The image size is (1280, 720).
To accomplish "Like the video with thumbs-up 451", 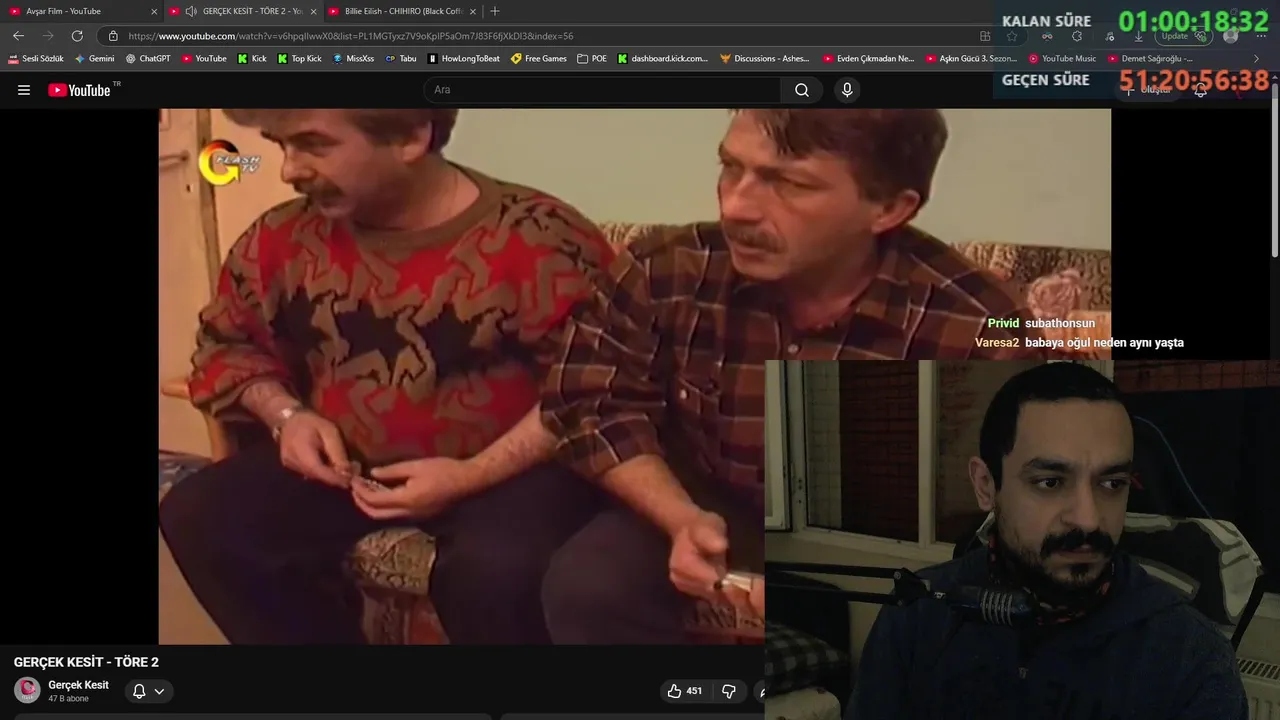I will coord(685,691).
